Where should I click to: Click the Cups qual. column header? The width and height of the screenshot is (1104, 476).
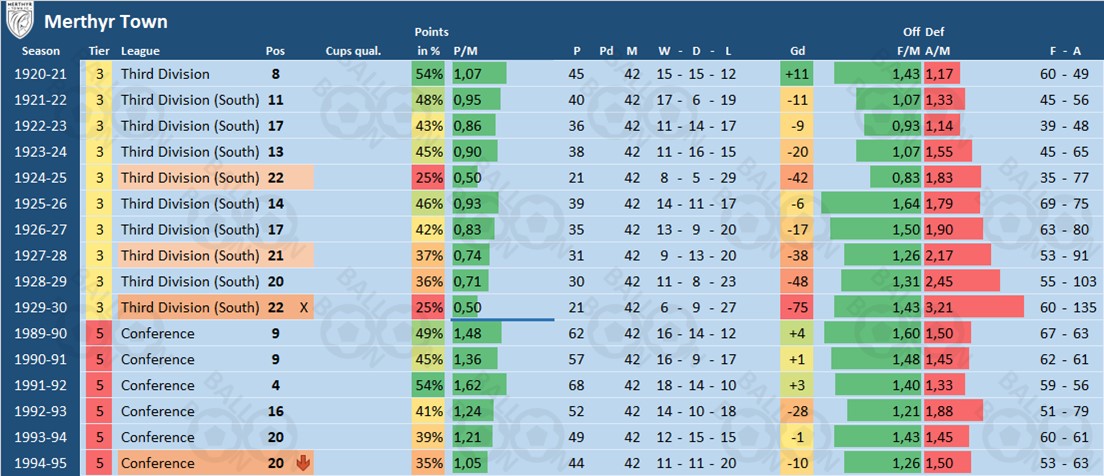[x=352, y=51]
